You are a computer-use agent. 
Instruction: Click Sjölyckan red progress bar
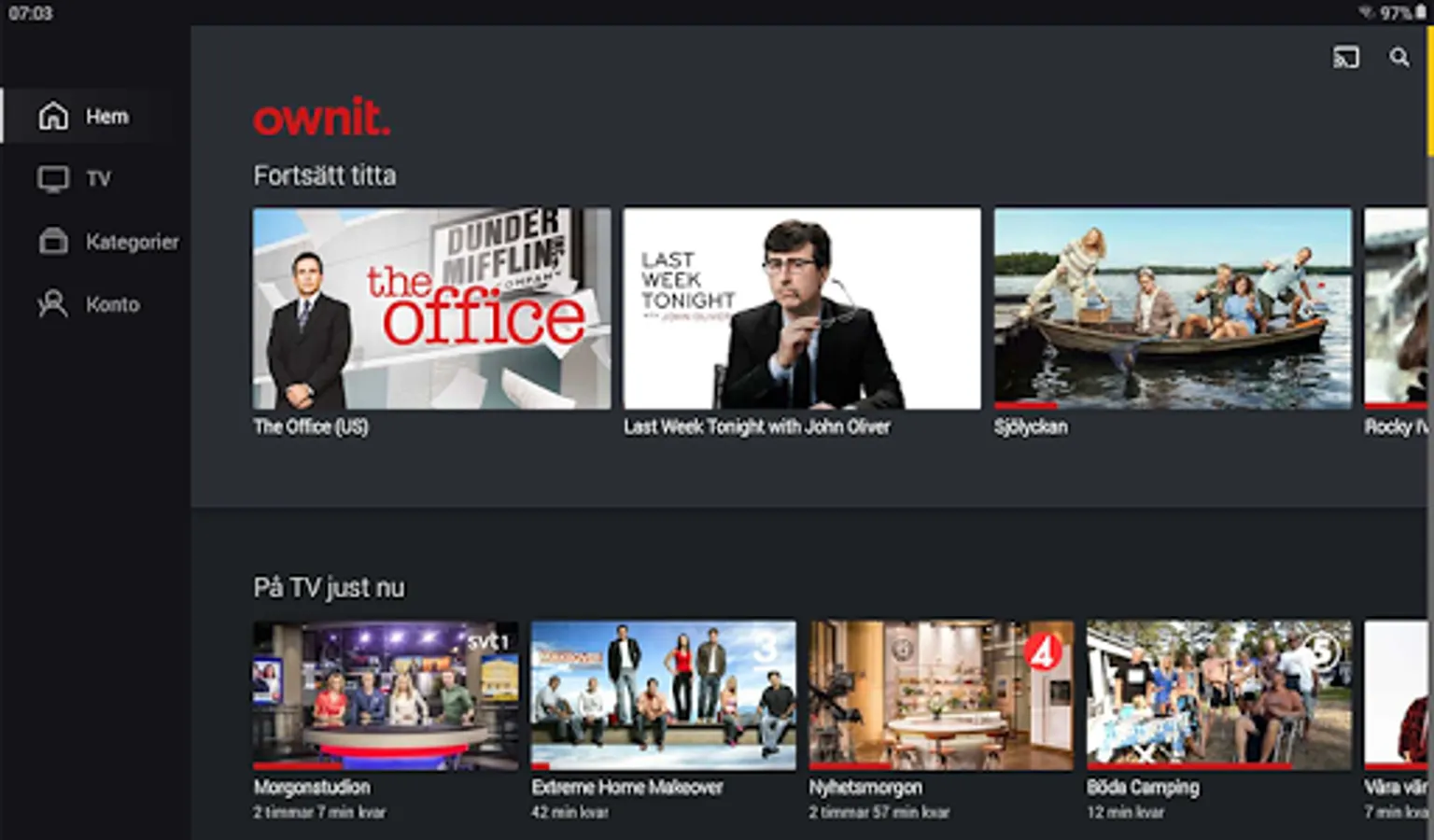pyautogui.click(x=1025, y=406)
